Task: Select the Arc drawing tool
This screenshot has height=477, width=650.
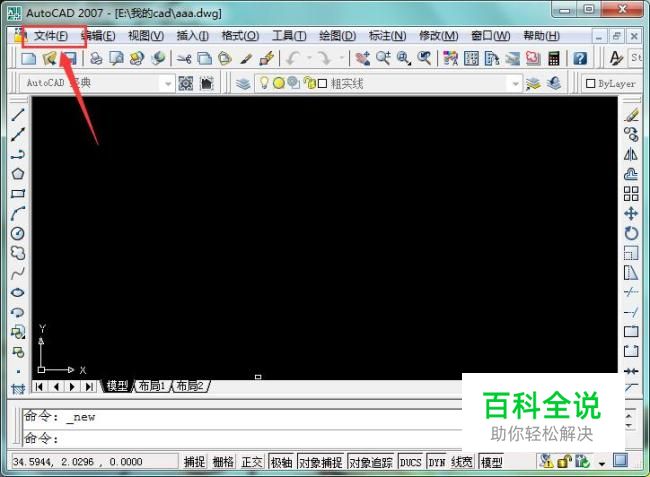Action: click(x=17, y=213)
